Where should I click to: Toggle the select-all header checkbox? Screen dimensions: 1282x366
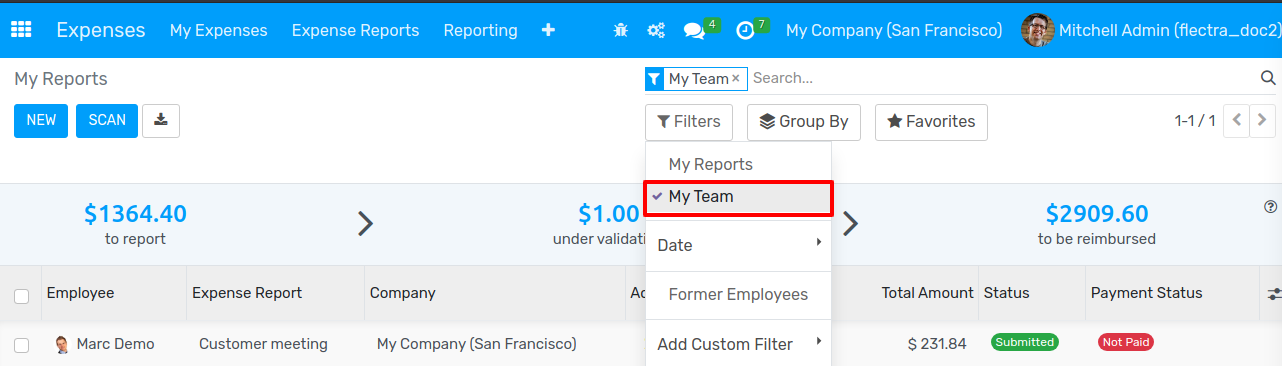coord(21,295)
